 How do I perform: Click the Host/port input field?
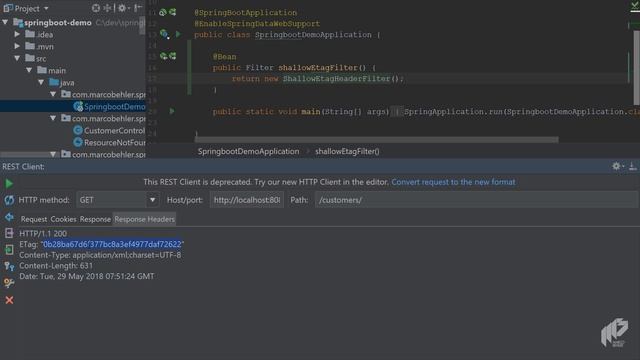(x=247, y=200)
